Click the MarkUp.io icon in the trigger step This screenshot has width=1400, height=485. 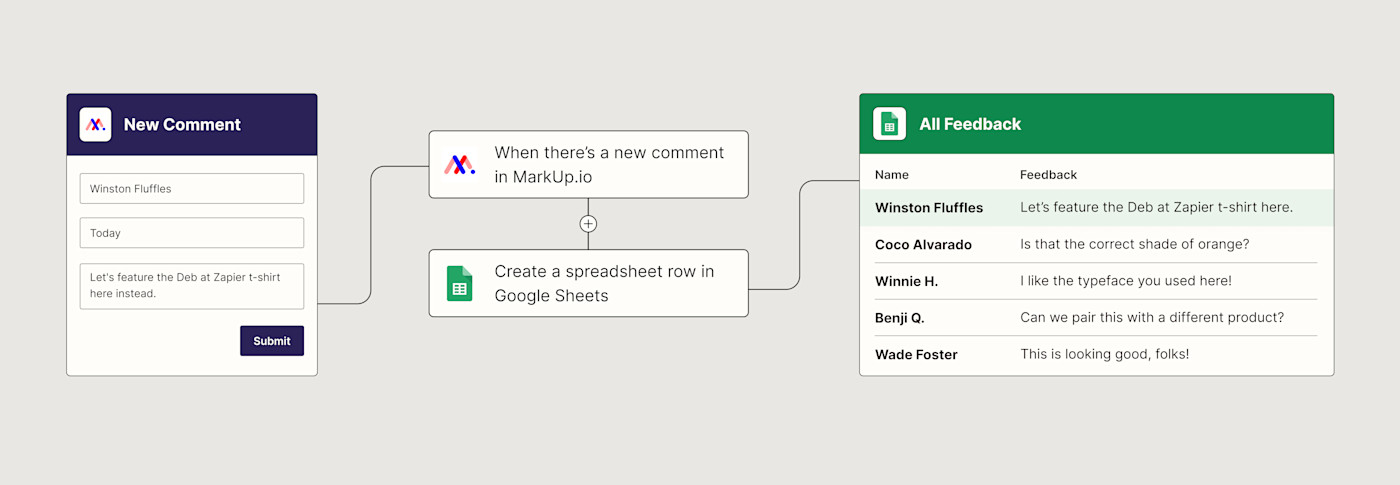pos(460,164)
